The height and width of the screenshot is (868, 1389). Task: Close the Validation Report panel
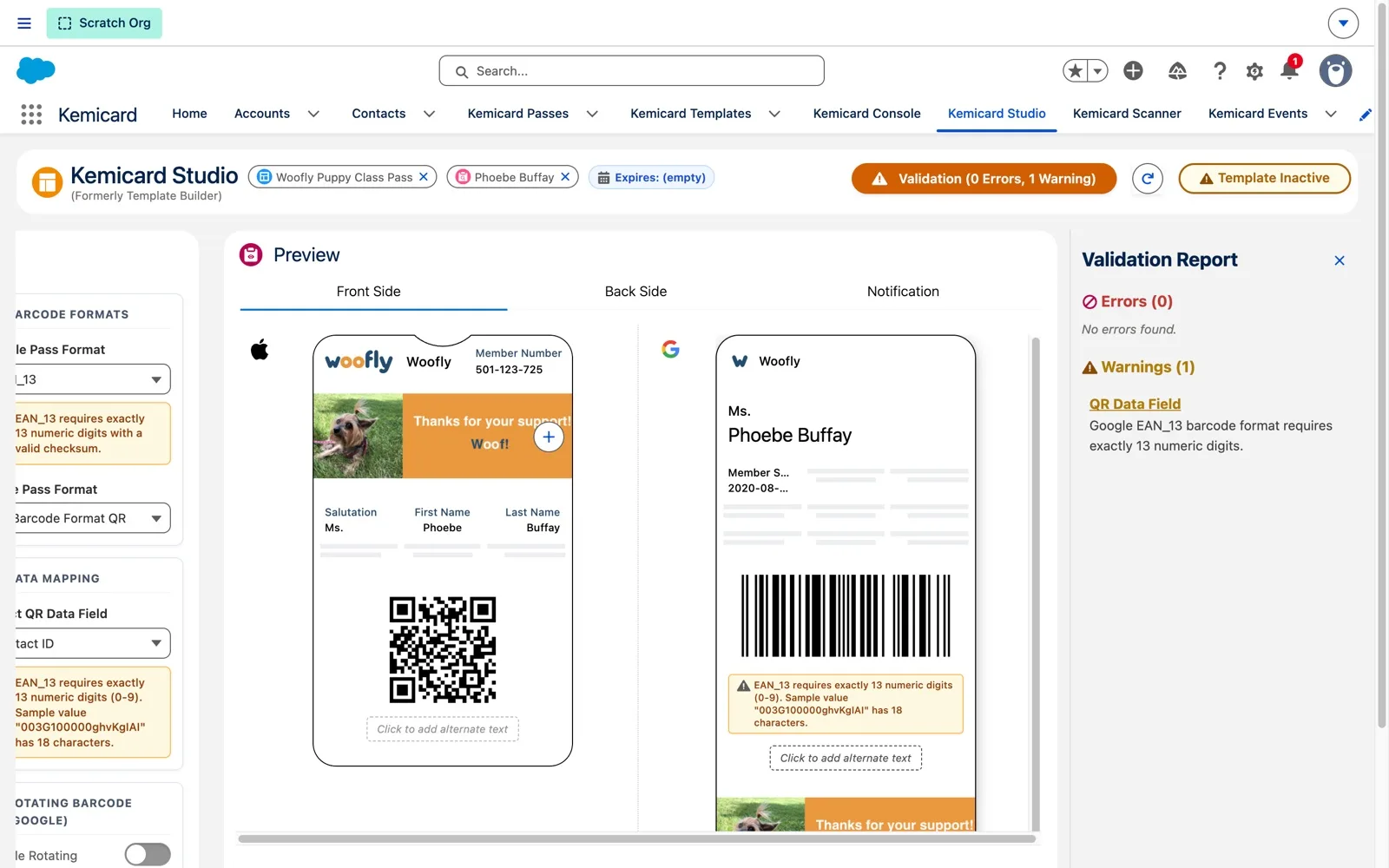(1340, 260)
